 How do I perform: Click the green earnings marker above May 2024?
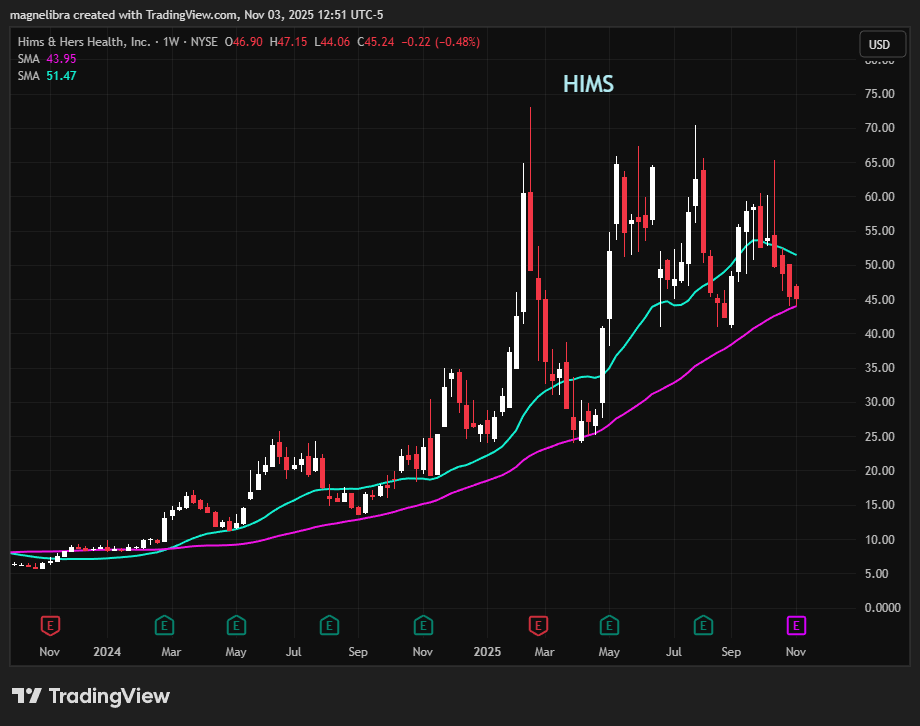pos(236,626)
